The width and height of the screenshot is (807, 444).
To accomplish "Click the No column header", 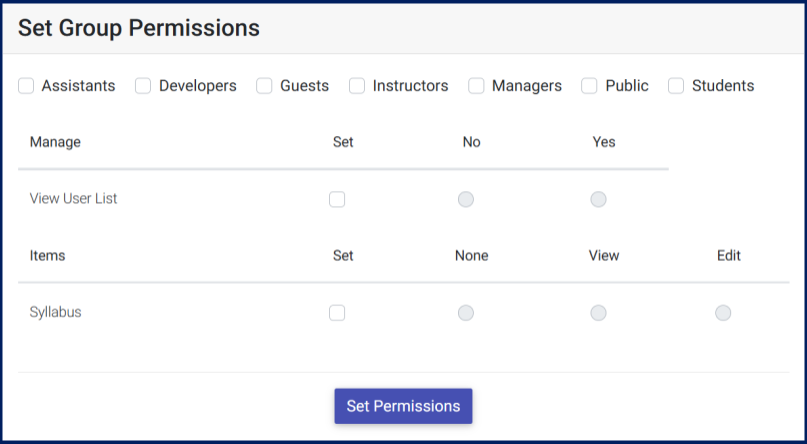I will [471, 142].
